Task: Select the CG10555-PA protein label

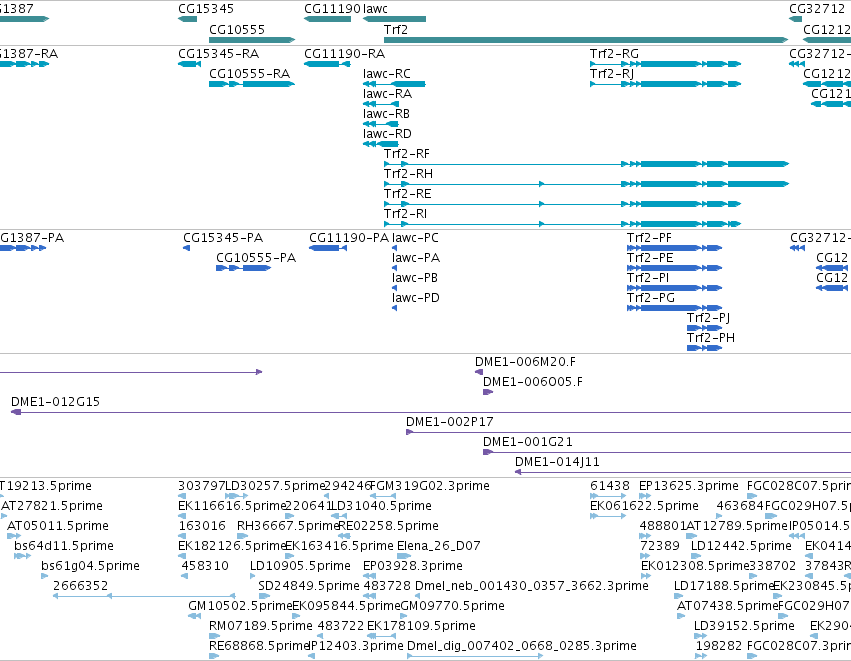Action: 256,258
